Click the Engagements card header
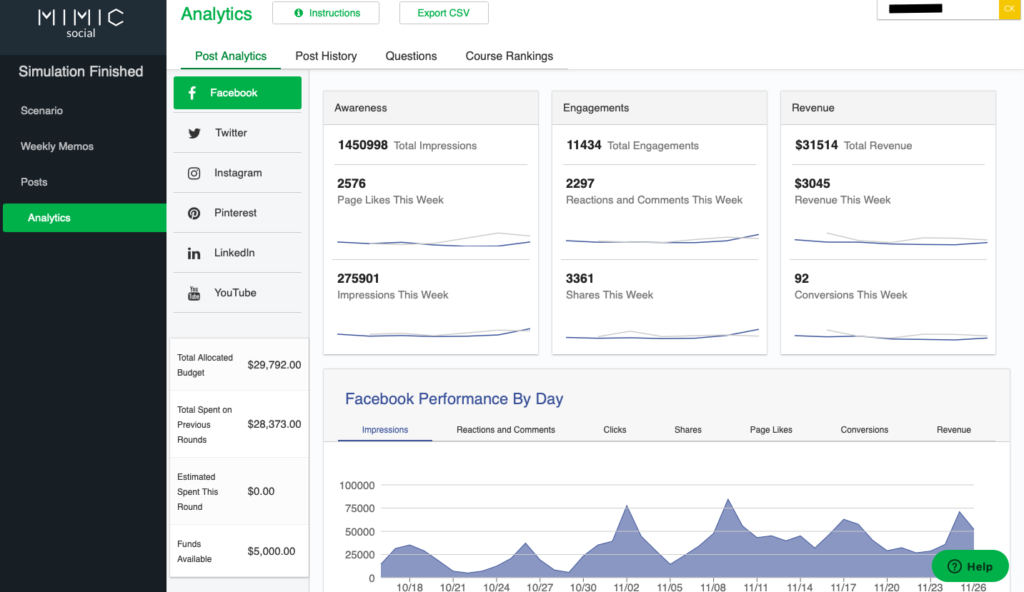The width and height of the screenshot is (1024, 592). tap(660, 108)
